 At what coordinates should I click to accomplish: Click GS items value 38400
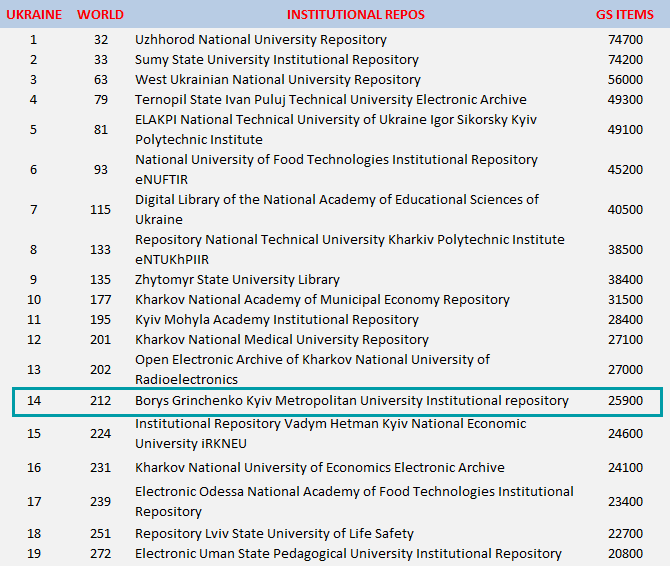coord(625,280)
